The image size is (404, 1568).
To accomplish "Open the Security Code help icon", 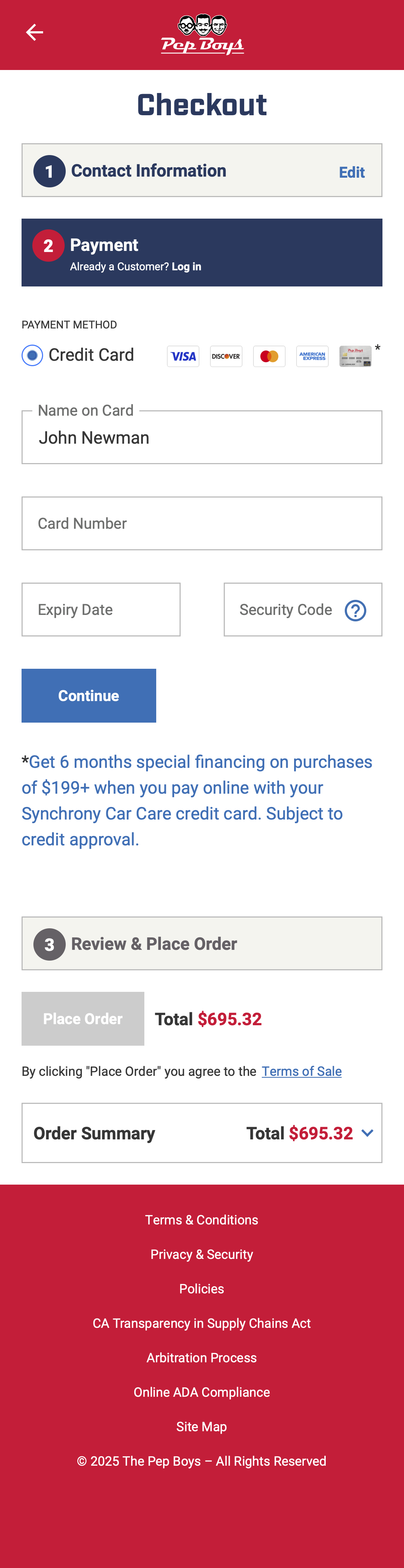I will [x=355, y=609].
